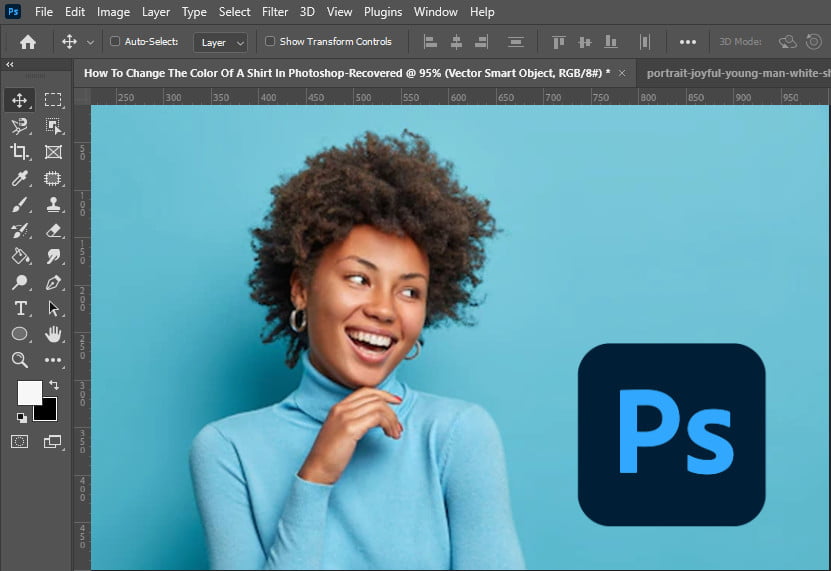The width and height of the screenshot is (831, 571).
Task: Select the Eraser tool
Action: coord(52,230)
